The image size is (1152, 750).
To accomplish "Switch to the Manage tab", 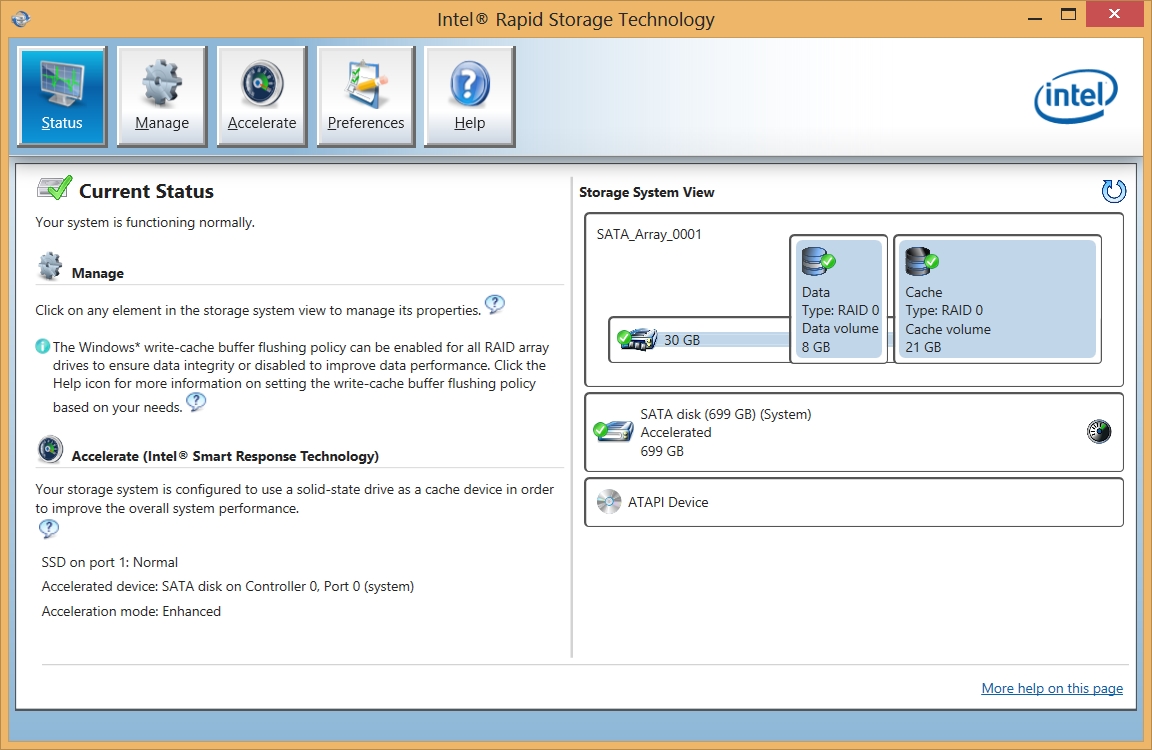I will 162,97.
